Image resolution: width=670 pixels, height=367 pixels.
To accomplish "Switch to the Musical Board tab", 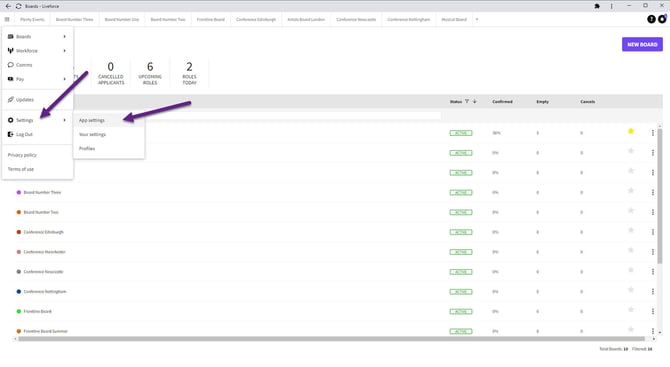I will point(454,19).
